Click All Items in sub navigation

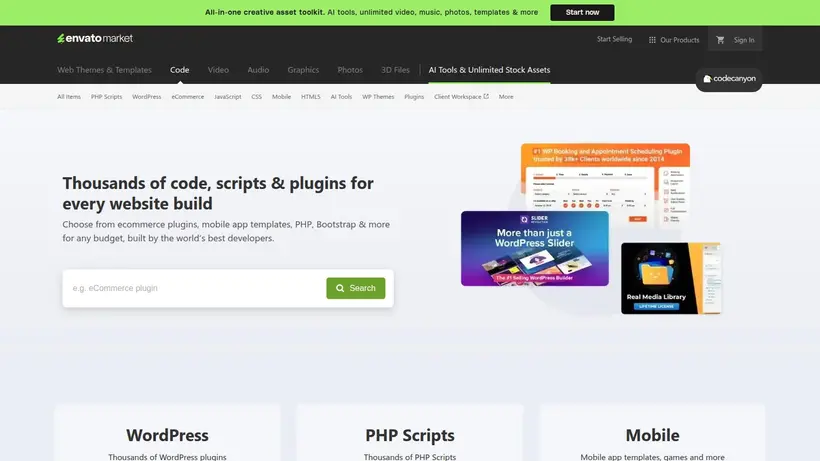[69, 97]
